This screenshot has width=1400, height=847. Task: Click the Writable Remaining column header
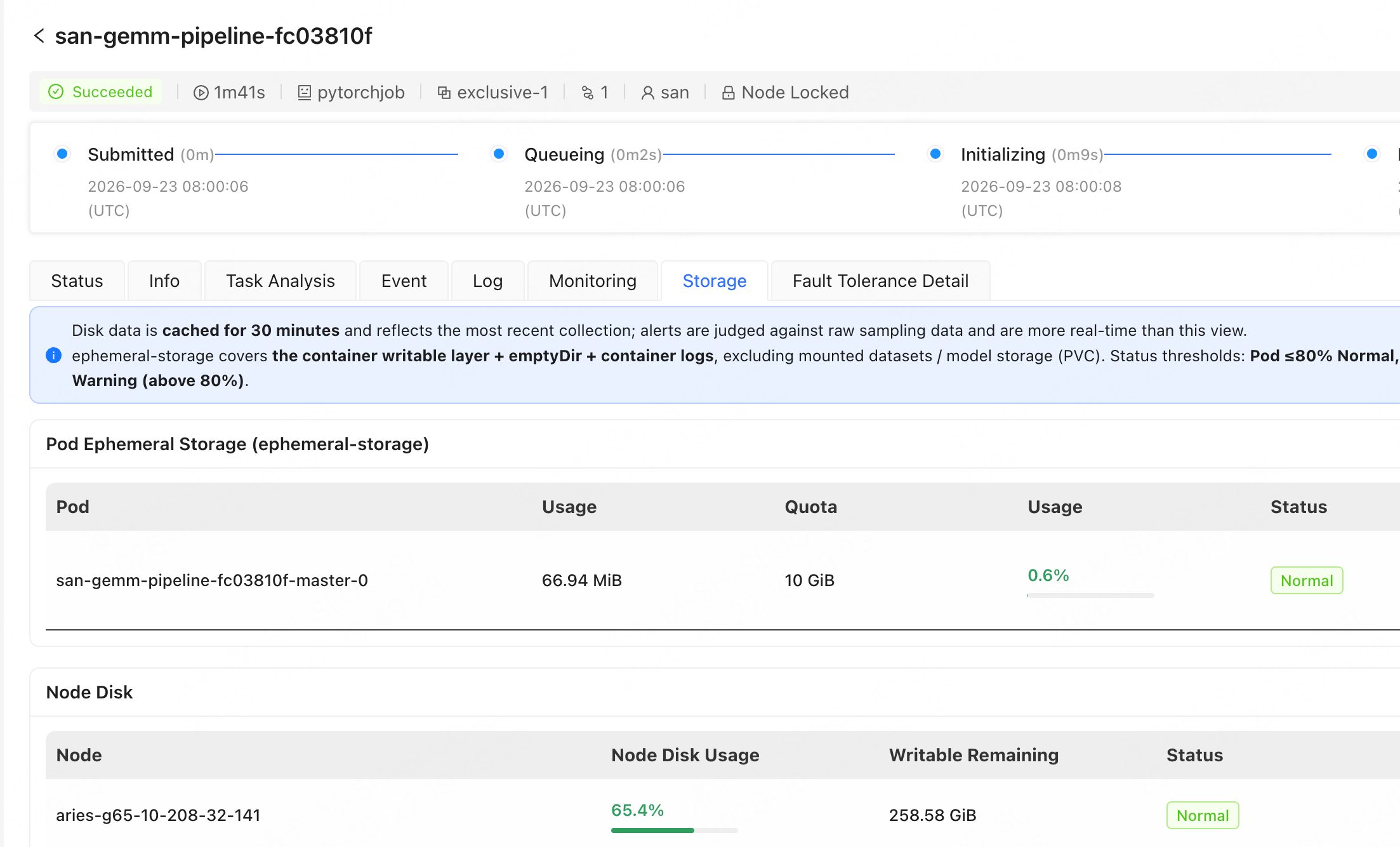[974, 755]
